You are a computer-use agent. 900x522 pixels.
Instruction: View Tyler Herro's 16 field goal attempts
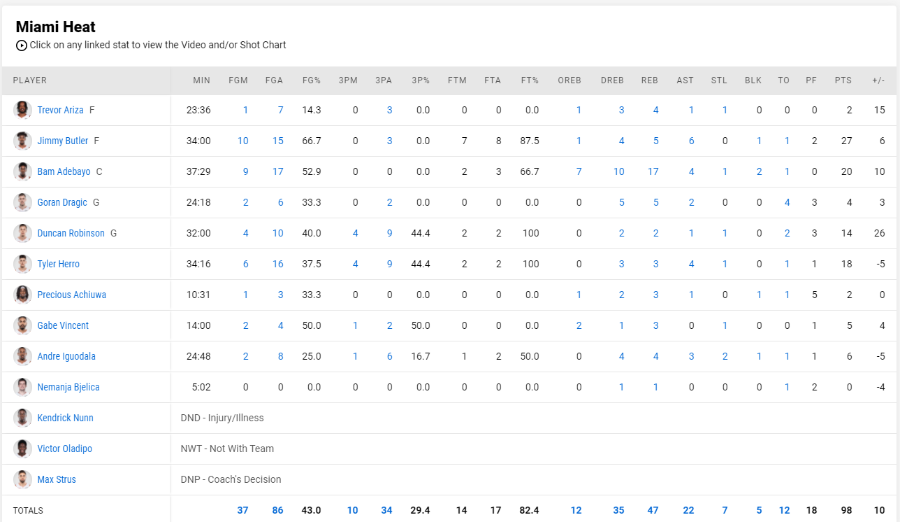[278, 264]
